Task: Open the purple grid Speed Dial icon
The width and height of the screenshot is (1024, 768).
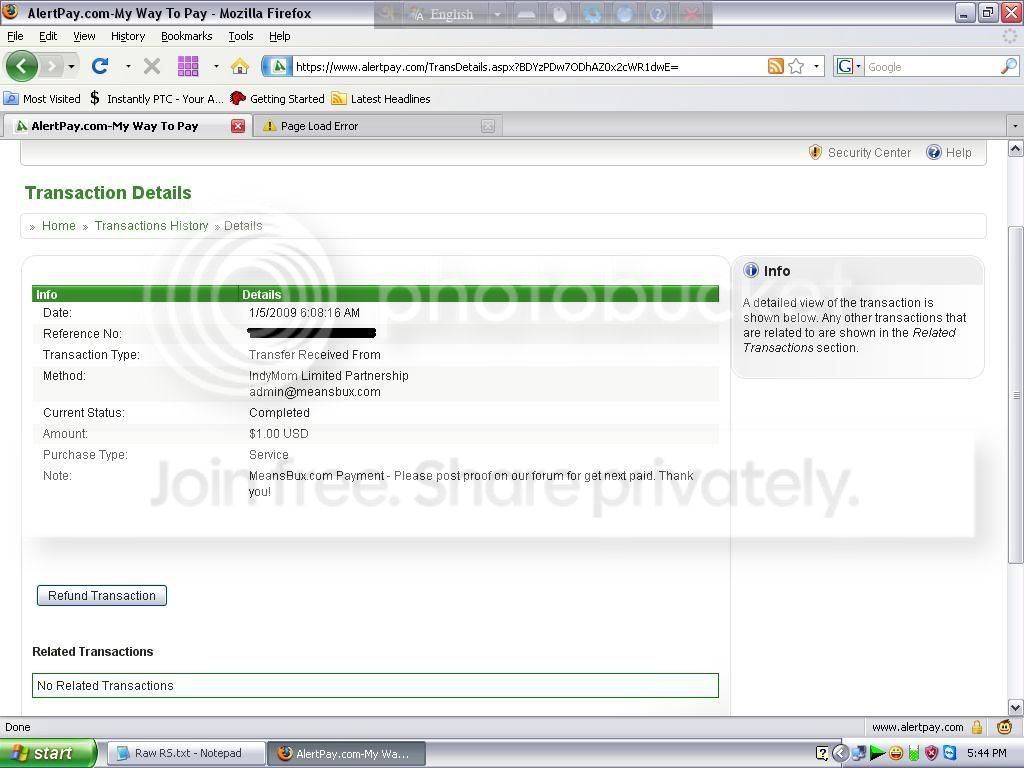Action: click(188, 66)
